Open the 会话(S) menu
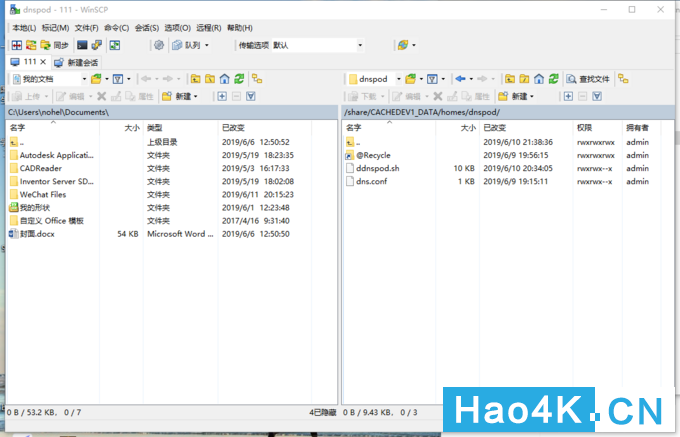Screen dimensions: 680x437 point(147,28)
